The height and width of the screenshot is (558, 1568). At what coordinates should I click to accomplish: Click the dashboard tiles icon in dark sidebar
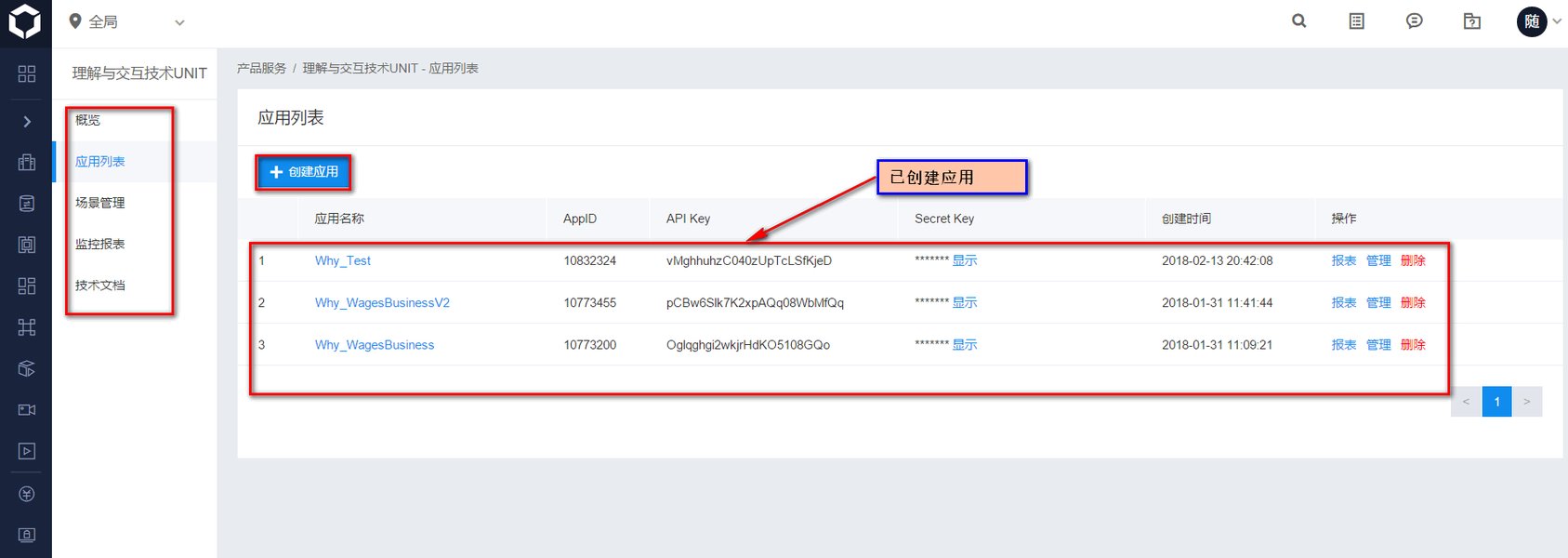click(x=27, y=286)
